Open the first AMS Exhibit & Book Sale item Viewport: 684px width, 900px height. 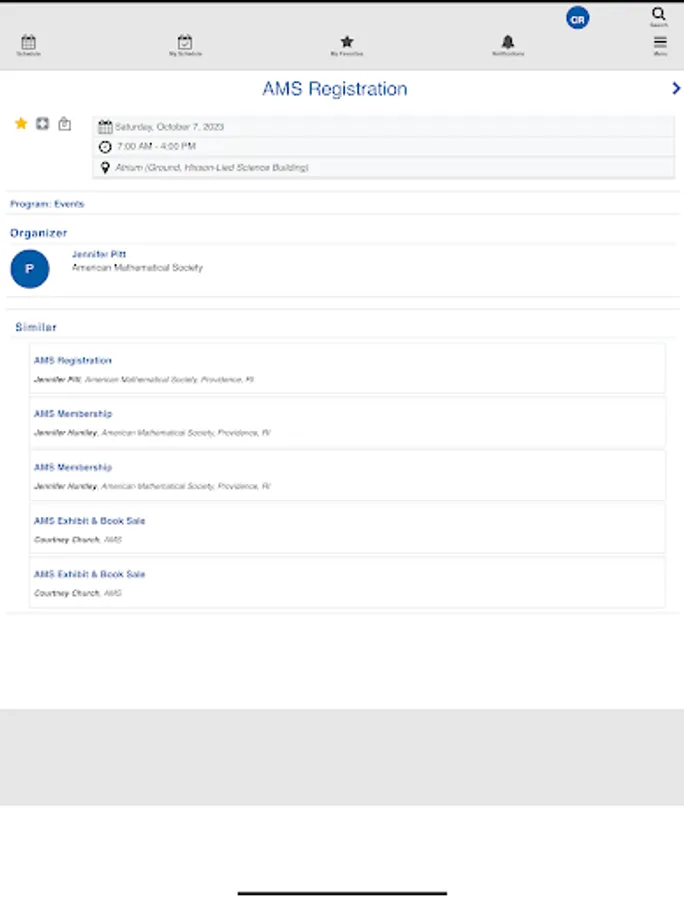pos(348,529)
